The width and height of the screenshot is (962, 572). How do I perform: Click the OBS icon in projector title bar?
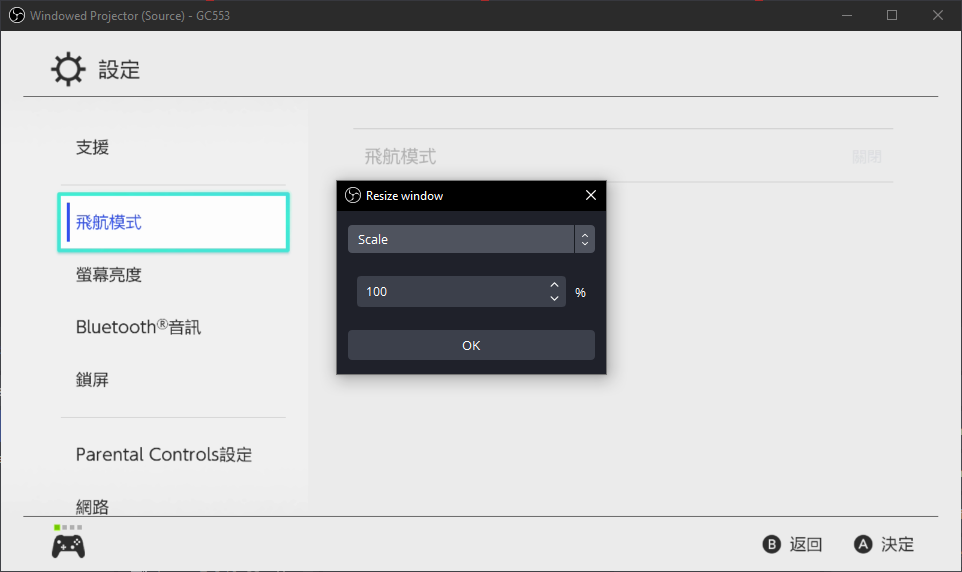pyautogui.click(x=17, y=15)
